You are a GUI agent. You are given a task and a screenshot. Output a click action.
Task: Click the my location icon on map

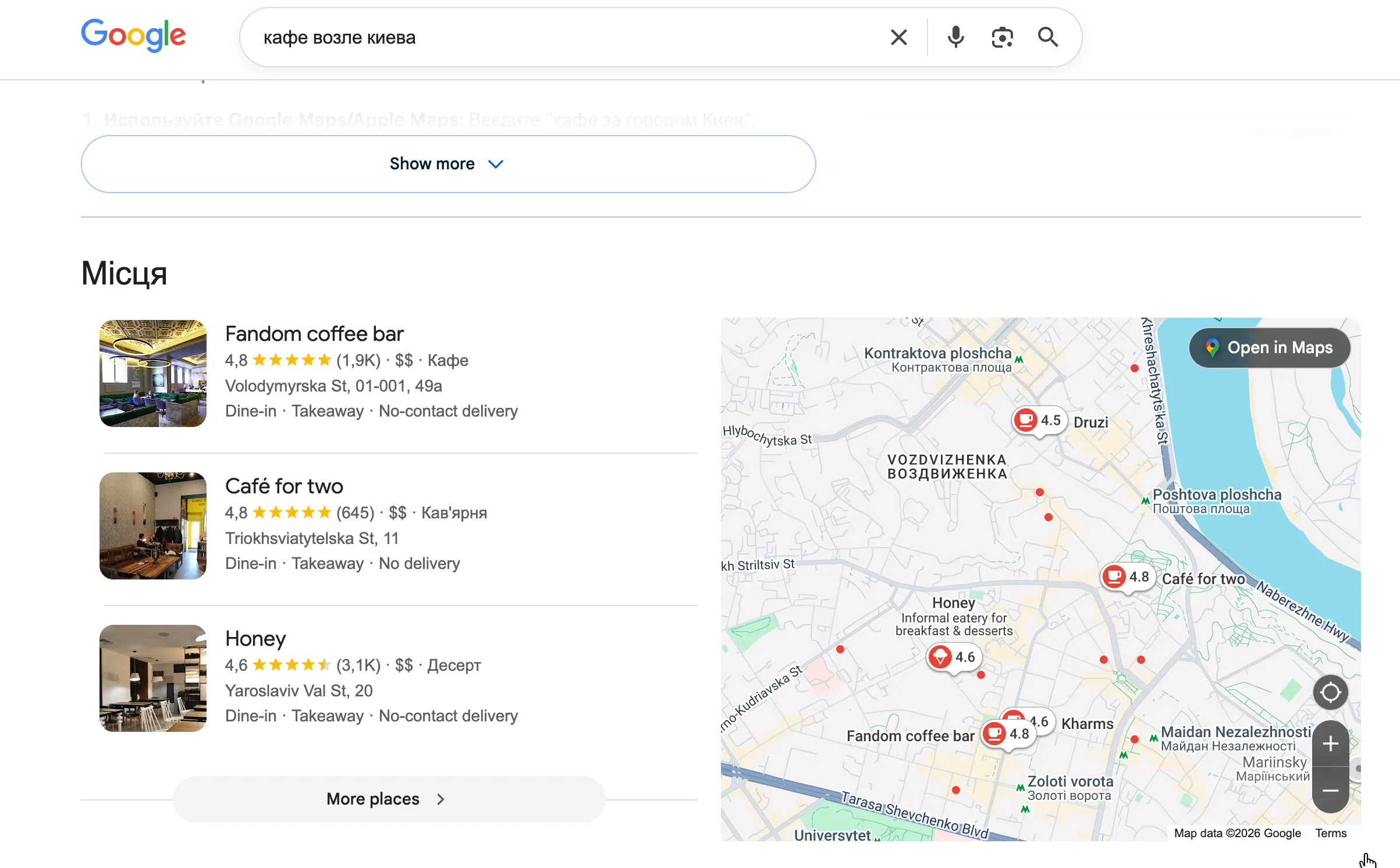[x=1330, y=692]
